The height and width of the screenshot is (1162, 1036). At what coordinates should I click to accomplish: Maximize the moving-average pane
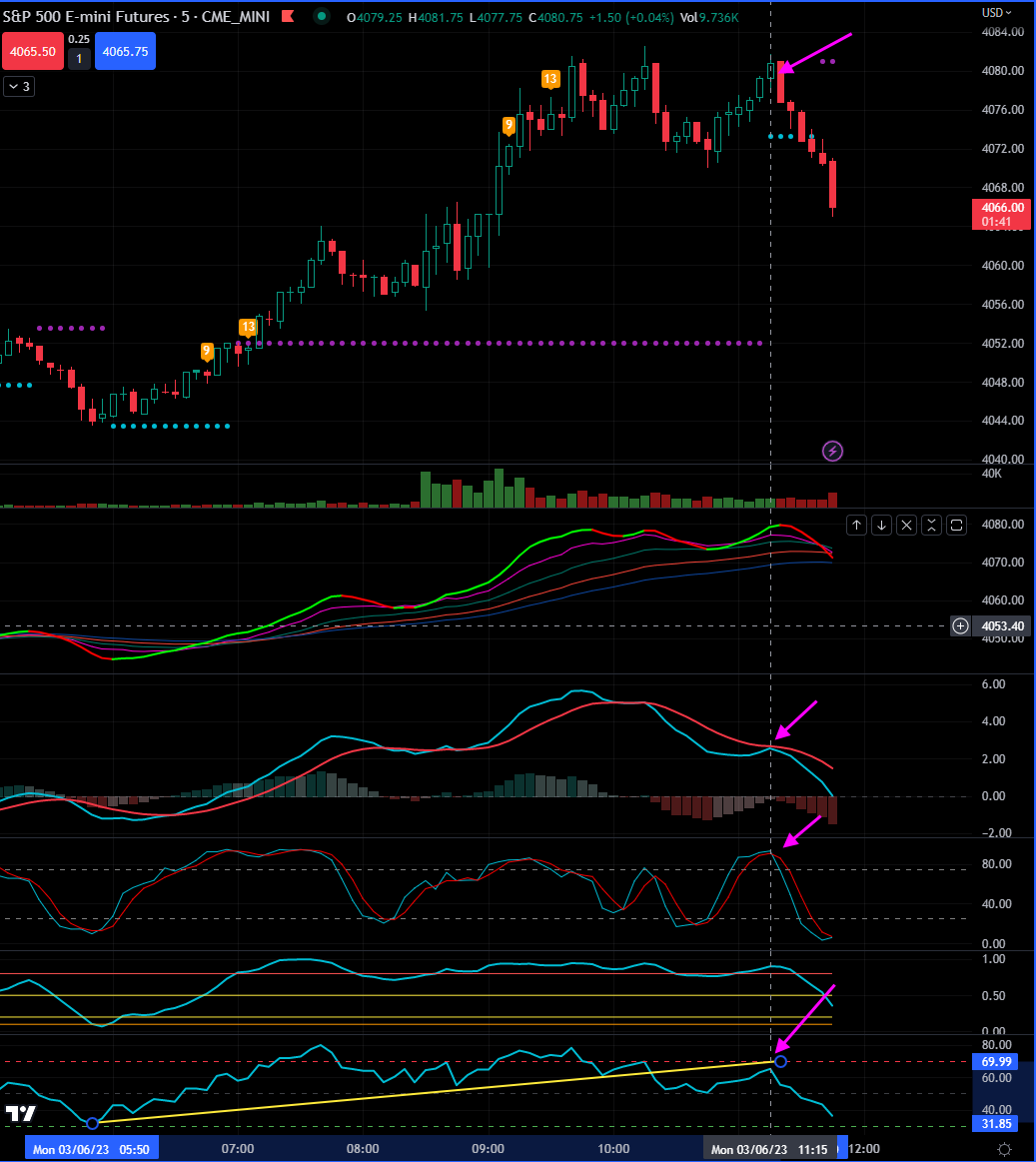pyautogui.click(x=957, y=525)
